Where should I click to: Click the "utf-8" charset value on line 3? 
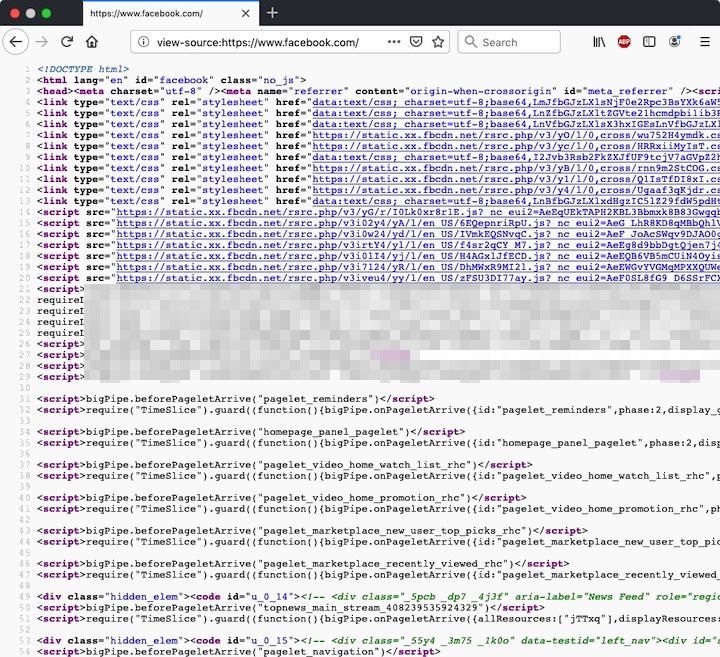[x=180, y=91]
